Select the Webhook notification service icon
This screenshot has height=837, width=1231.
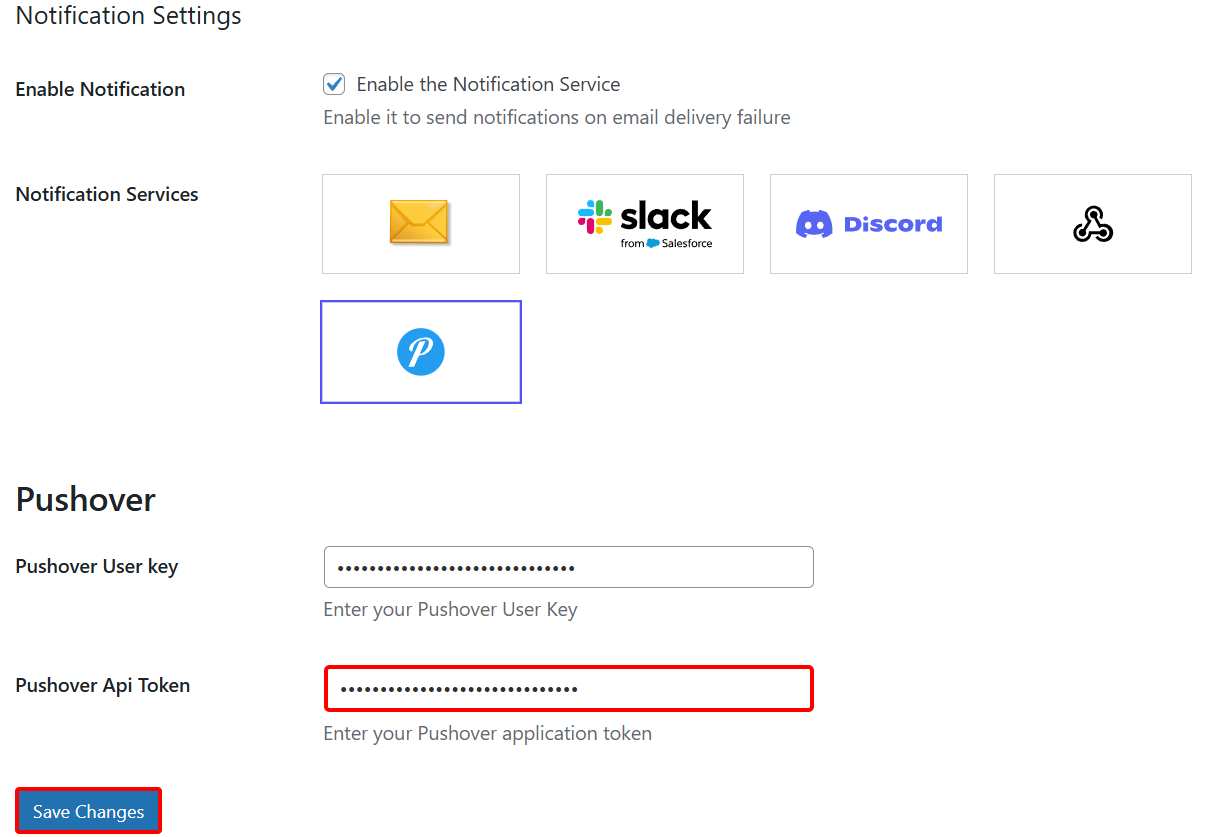(x=1092, y=224)
